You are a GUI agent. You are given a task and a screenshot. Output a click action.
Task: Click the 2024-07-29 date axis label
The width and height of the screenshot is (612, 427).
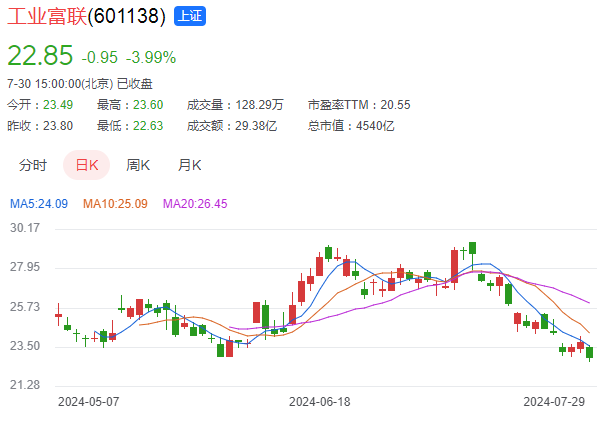coord(554,402)
